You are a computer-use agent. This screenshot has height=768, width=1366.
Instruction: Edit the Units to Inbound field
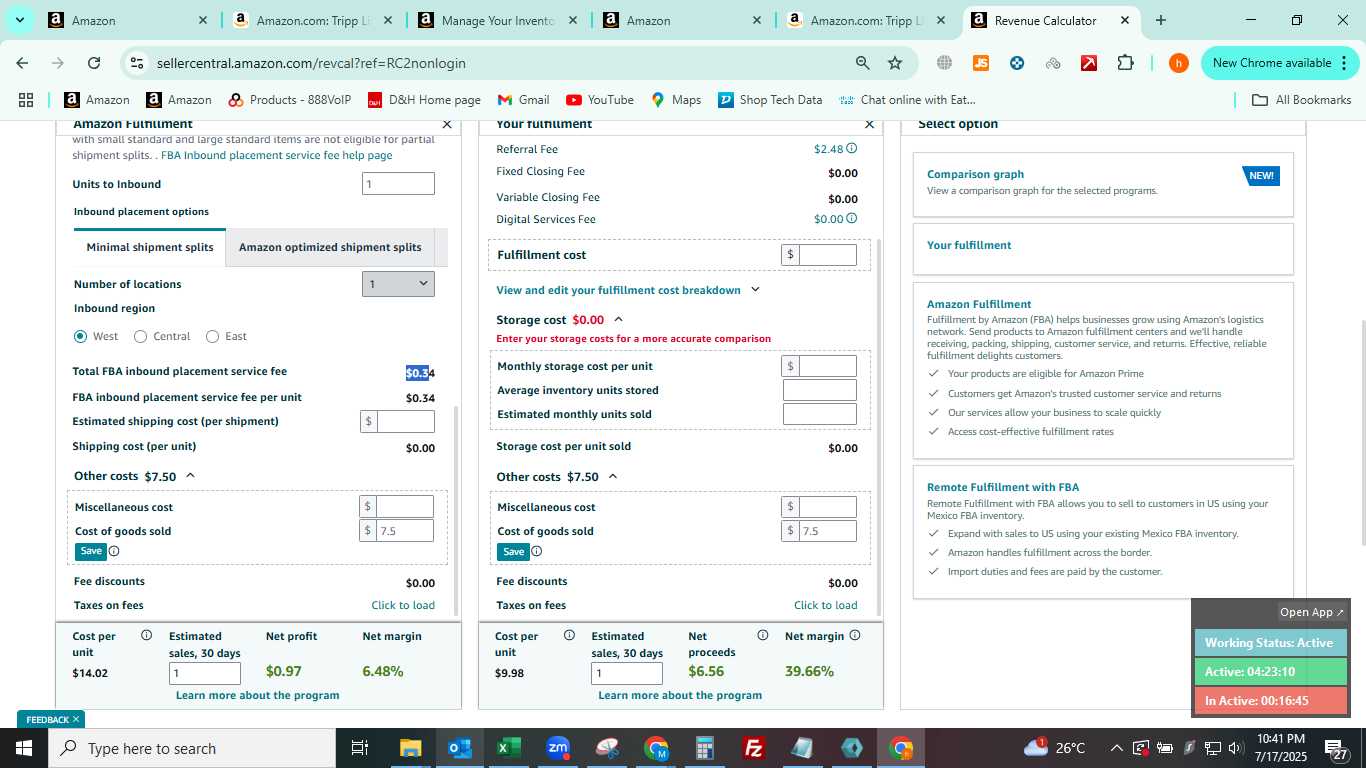click(398, 184)
